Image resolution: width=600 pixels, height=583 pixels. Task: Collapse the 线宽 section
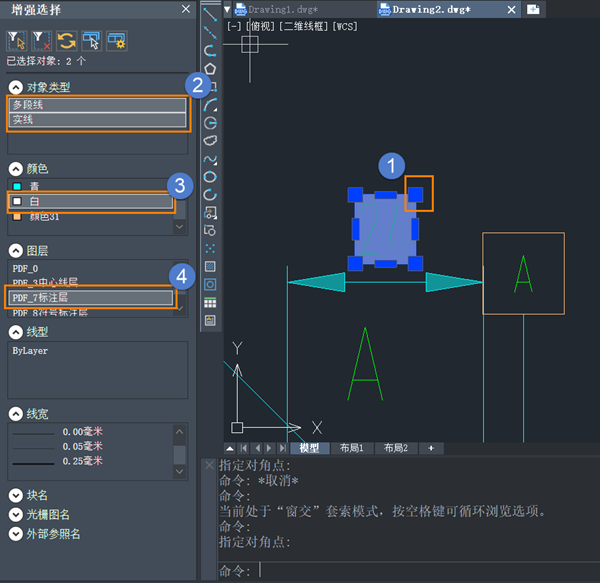click(x=15, y=414)
